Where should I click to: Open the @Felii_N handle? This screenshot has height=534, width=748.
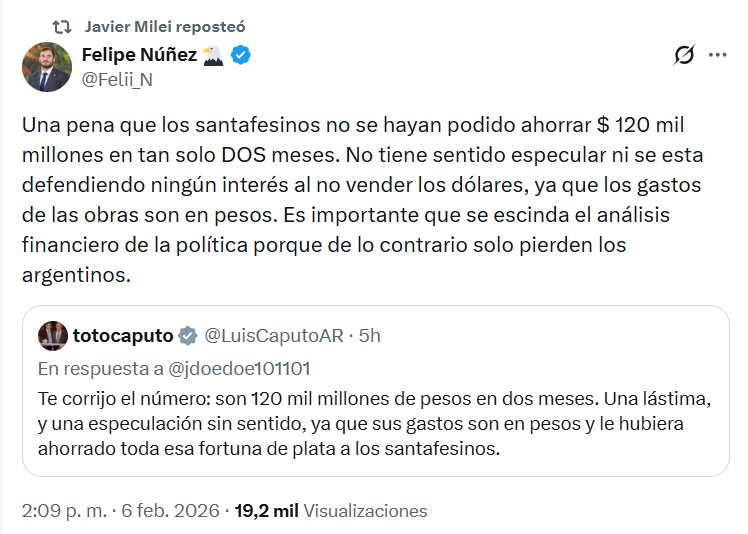pyautogui.click(x=117, y=79)
